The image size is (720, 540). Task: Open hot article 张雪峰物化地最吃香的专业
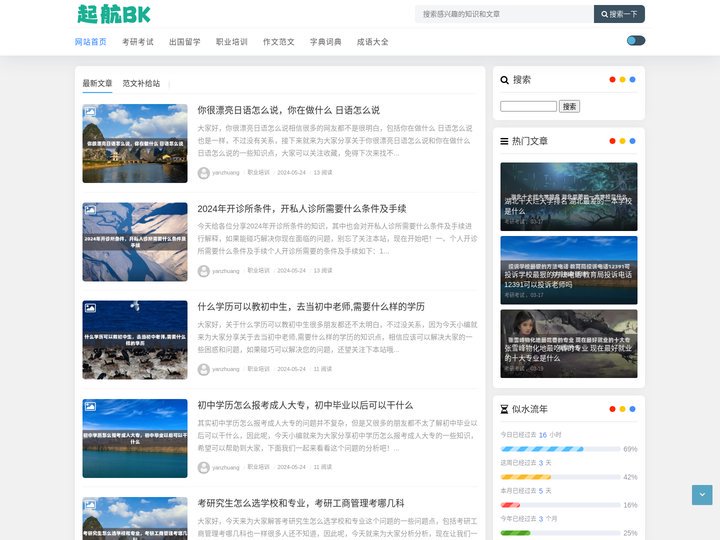click(x=569, y=343)
